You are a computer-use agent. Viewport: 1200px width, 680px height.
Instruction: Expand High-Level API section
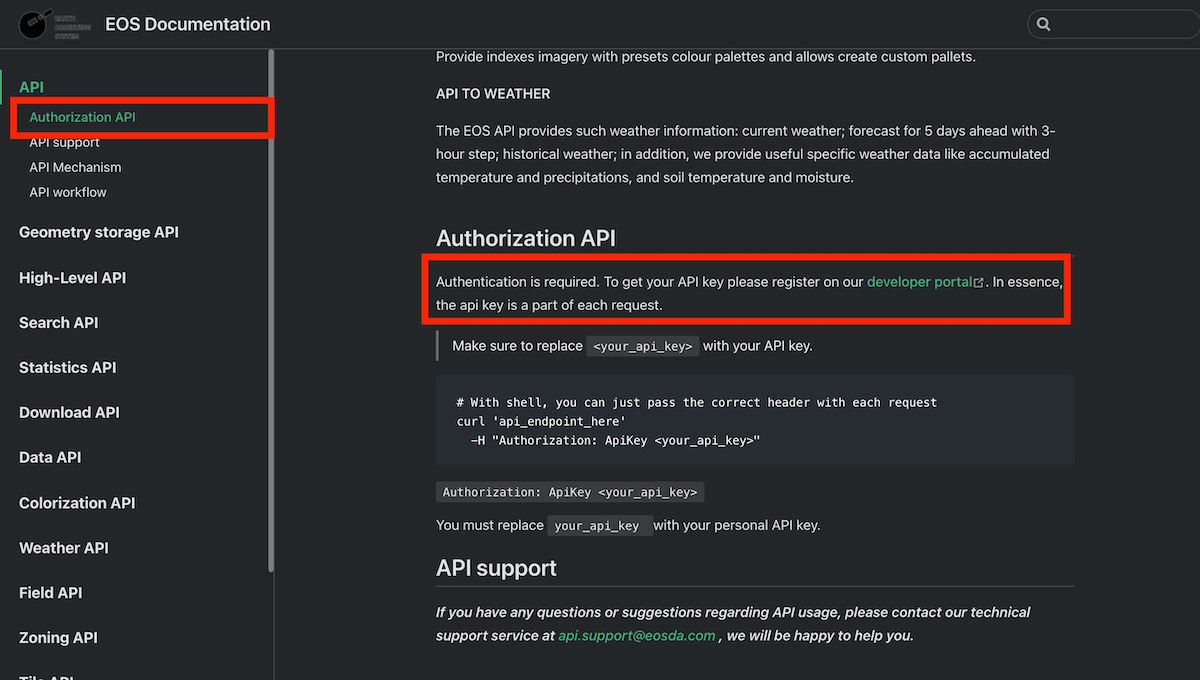(72, 278)
